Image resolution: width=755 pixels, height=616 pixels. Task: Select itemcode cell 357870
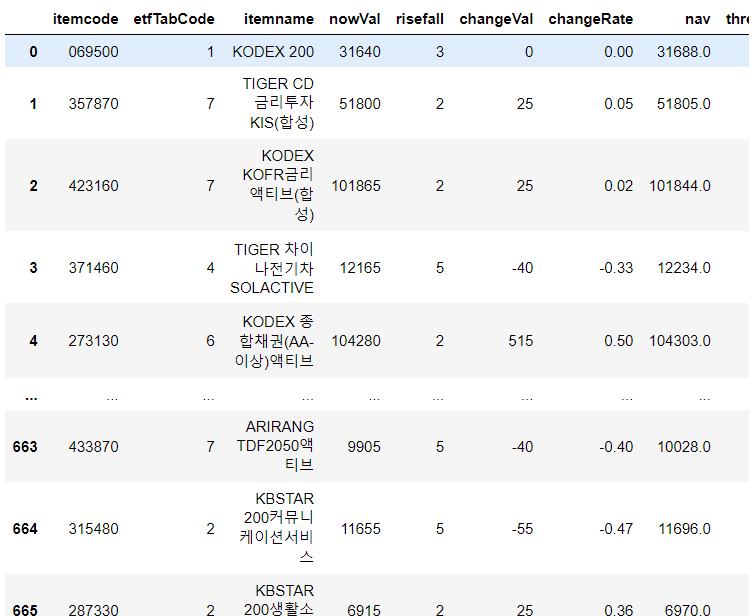click(93, 104)
